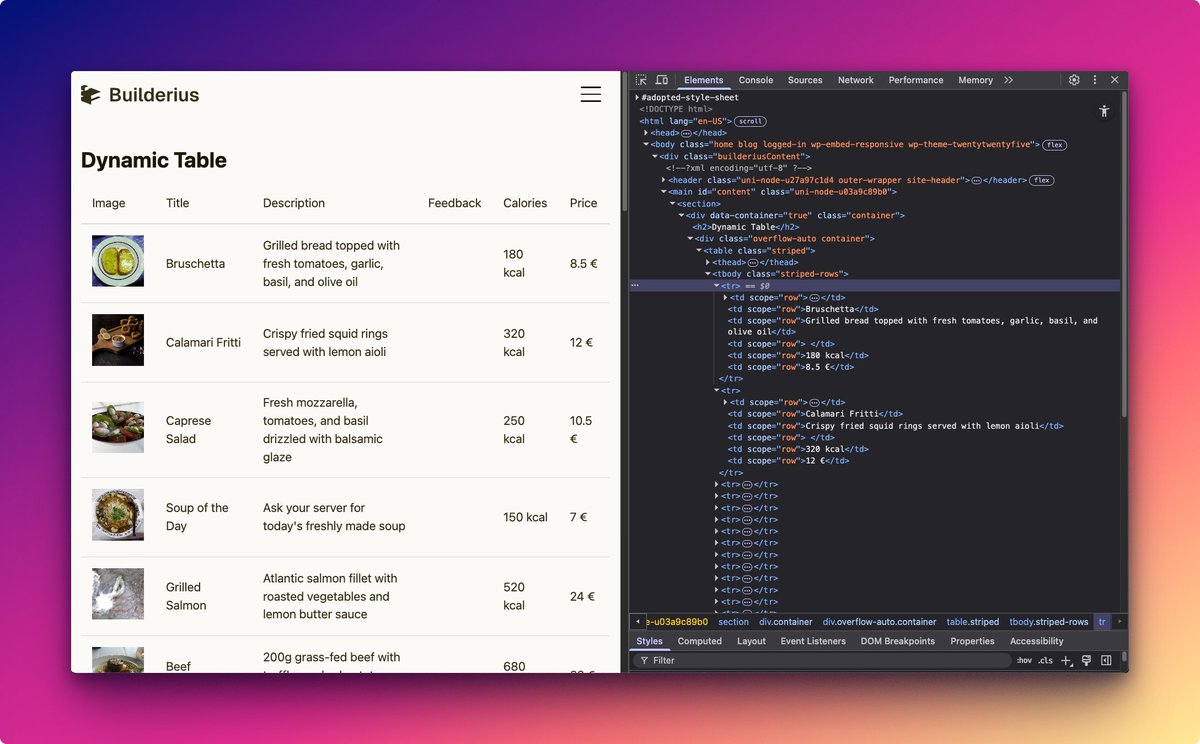Toggle the :hov element state button

(1024, 660)
